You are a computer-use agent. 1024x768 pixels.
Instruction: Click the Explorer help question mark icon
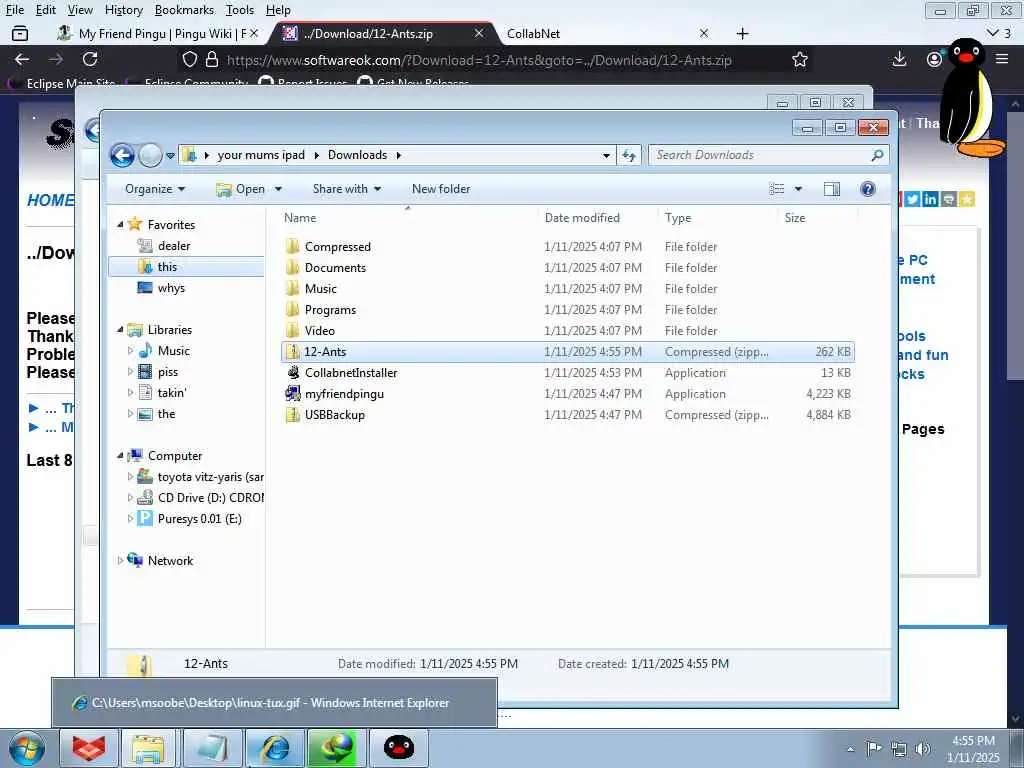pos(867,189)
